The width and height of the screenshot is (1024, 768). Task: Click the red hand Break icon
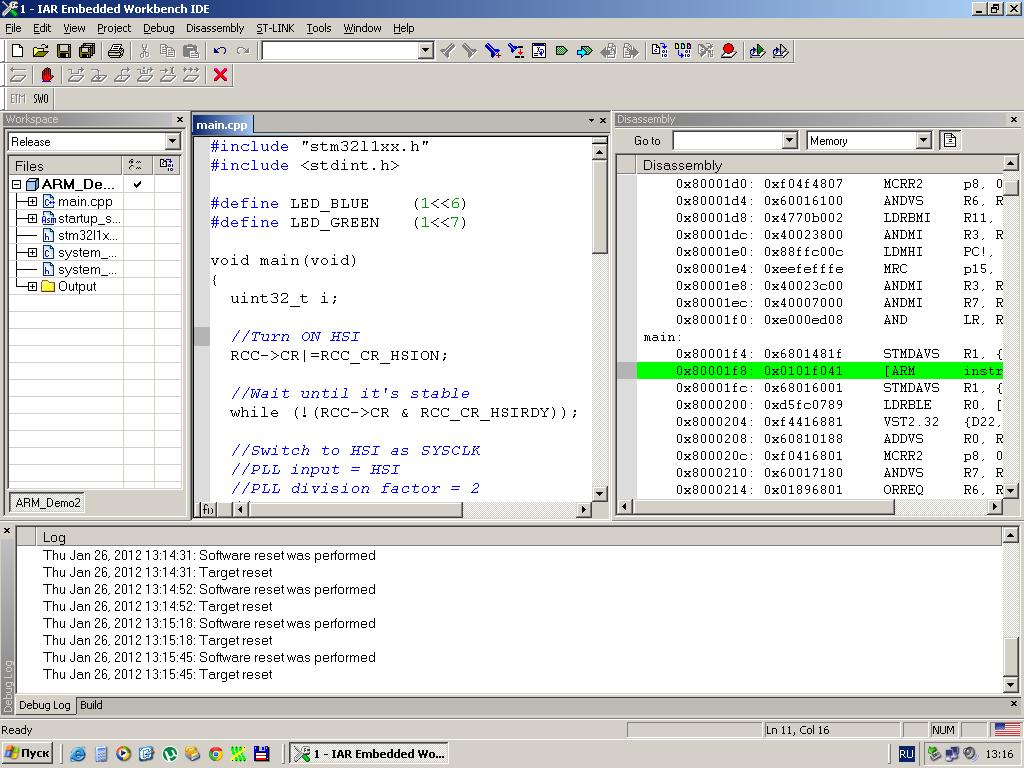46,75
